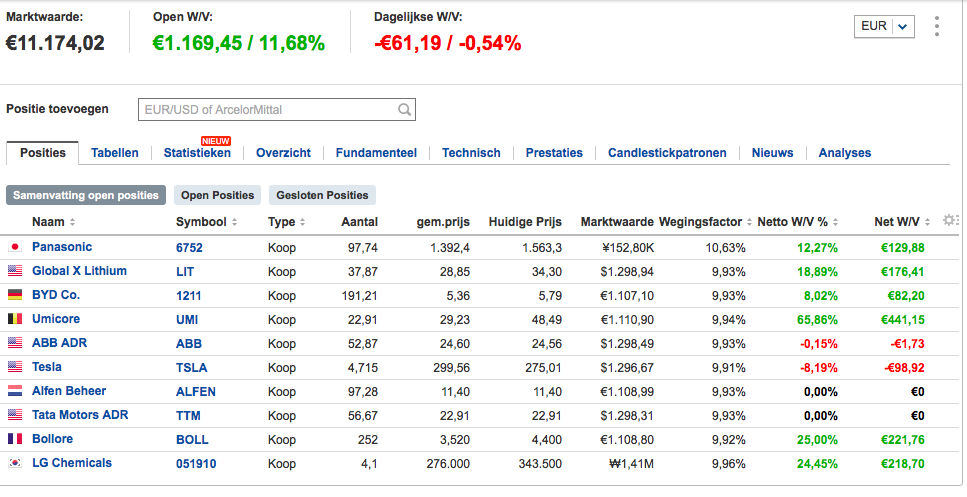Click the 1211 symbol link
This screenshot has width=967, height=497.
coord(188,296)
